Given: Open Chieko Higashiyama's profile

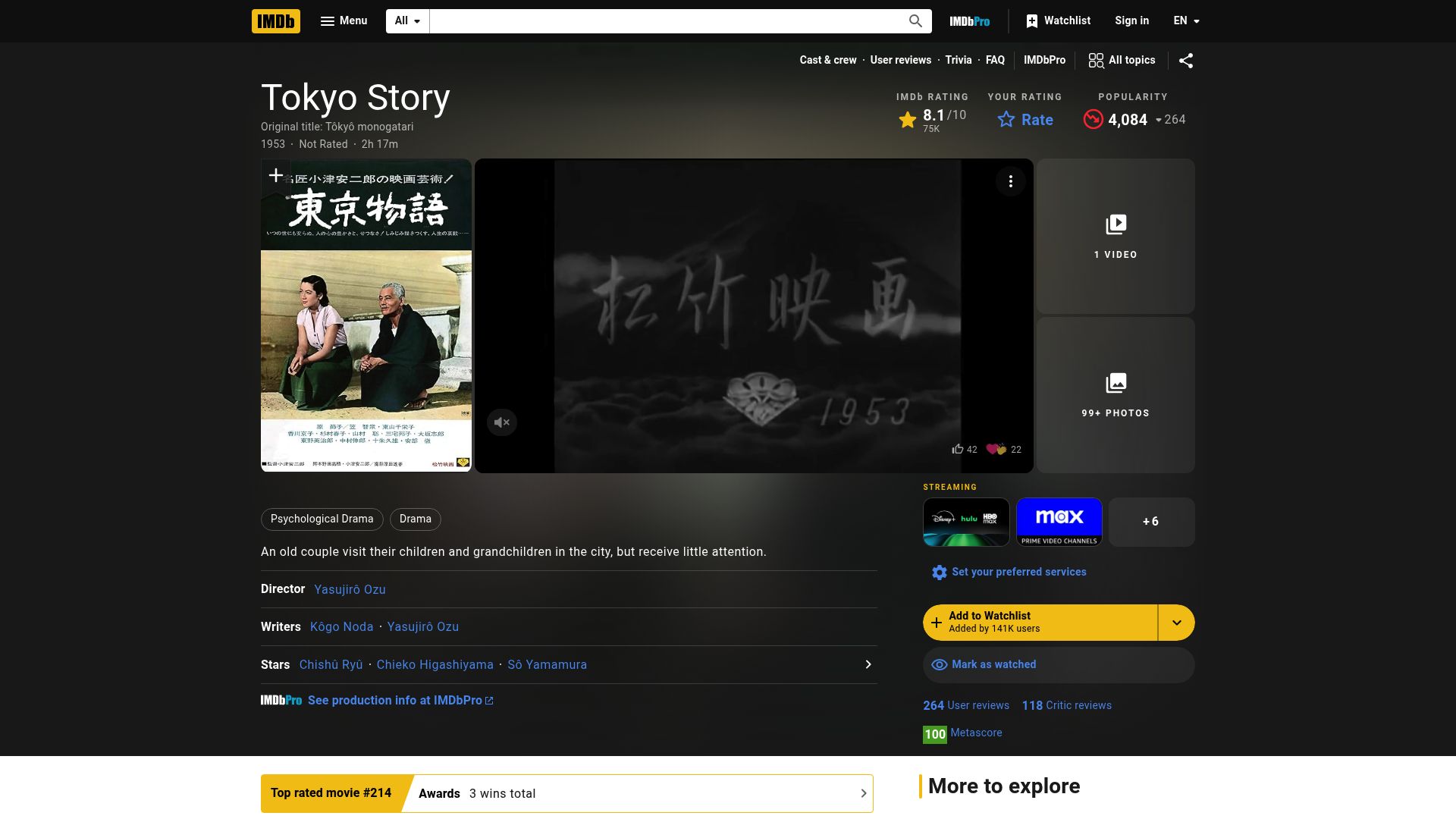Looking at the screenshot, I should [435, 665].
